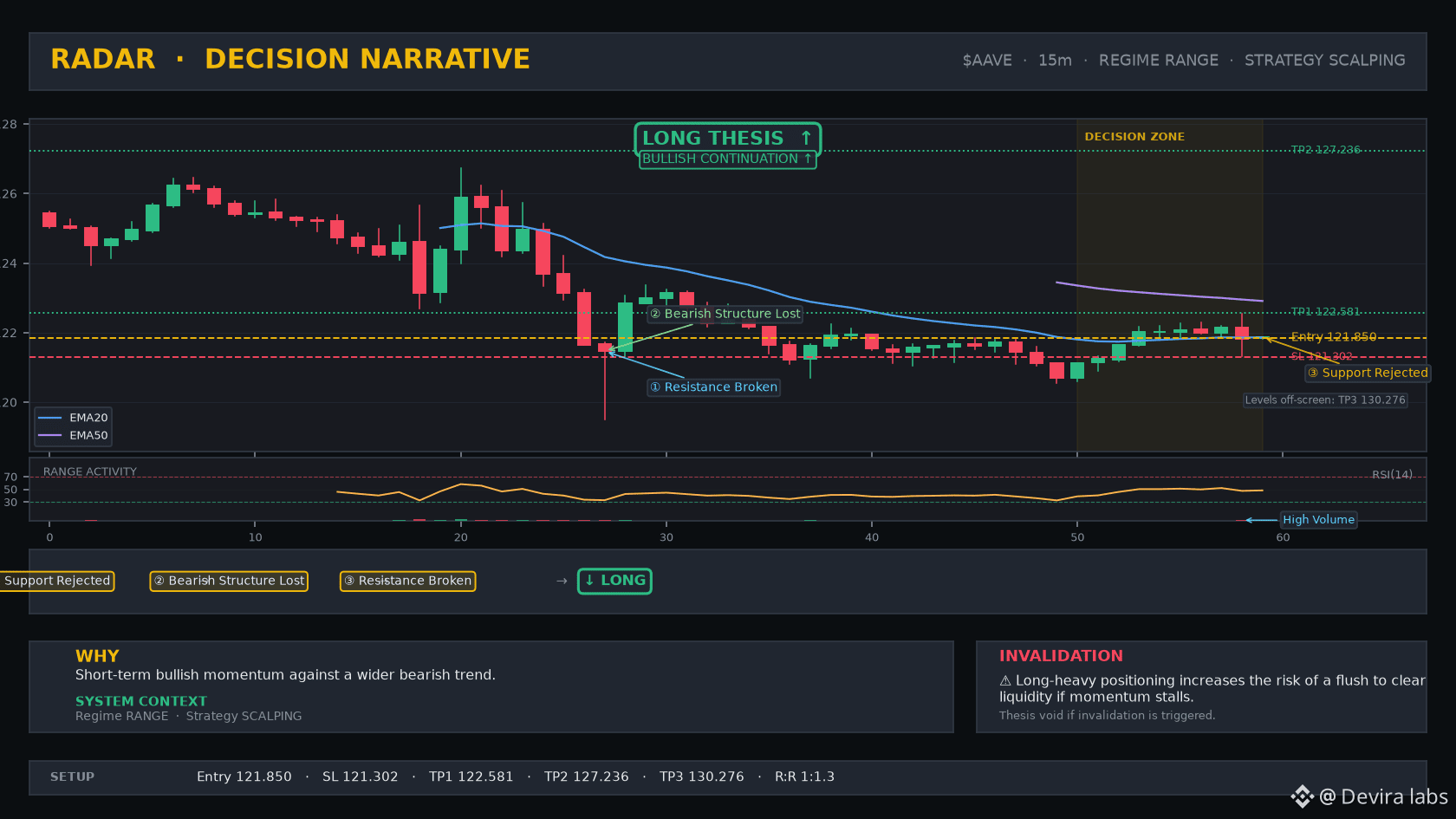Click the TP2 127.236 level label
This screenshot has width=1456, height=819.
click(x=1325, y=150)
